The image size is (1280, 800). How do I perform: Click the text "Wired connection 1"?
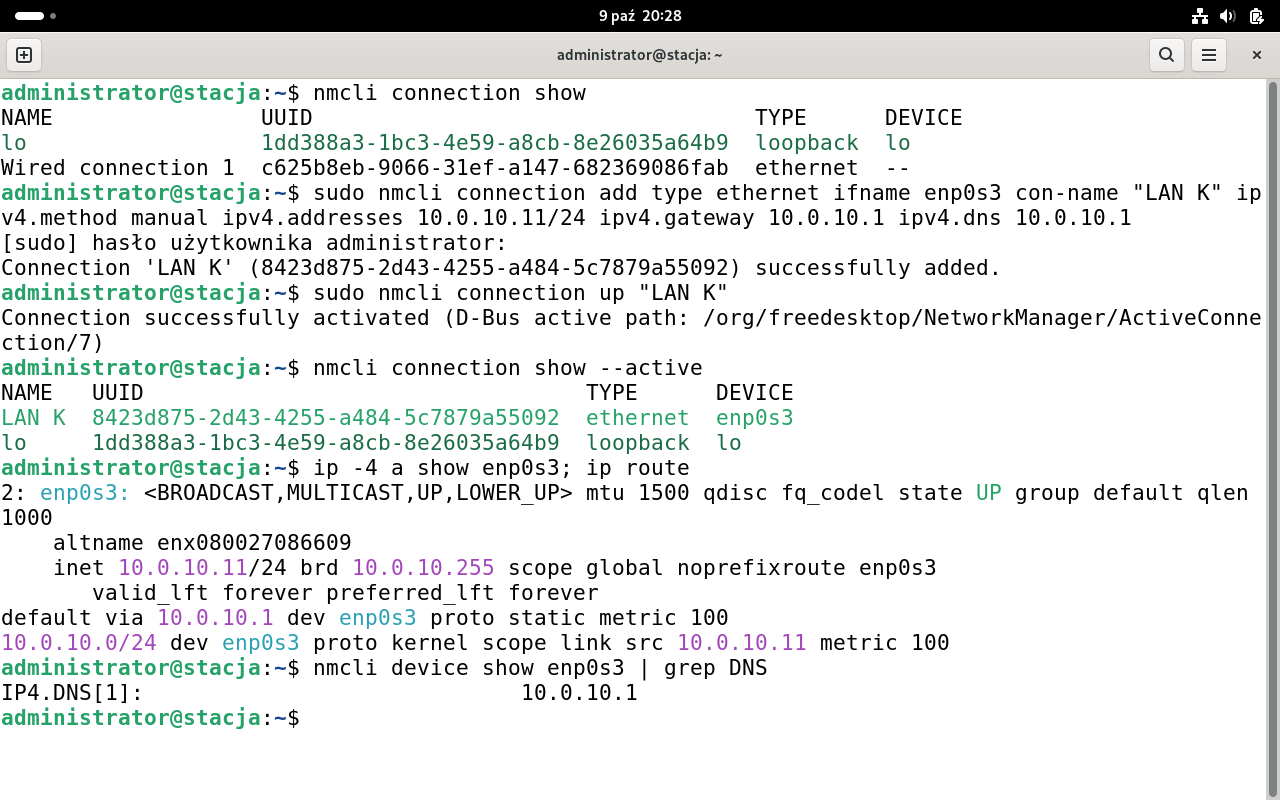pyautogui.click(x=118, y=168)
